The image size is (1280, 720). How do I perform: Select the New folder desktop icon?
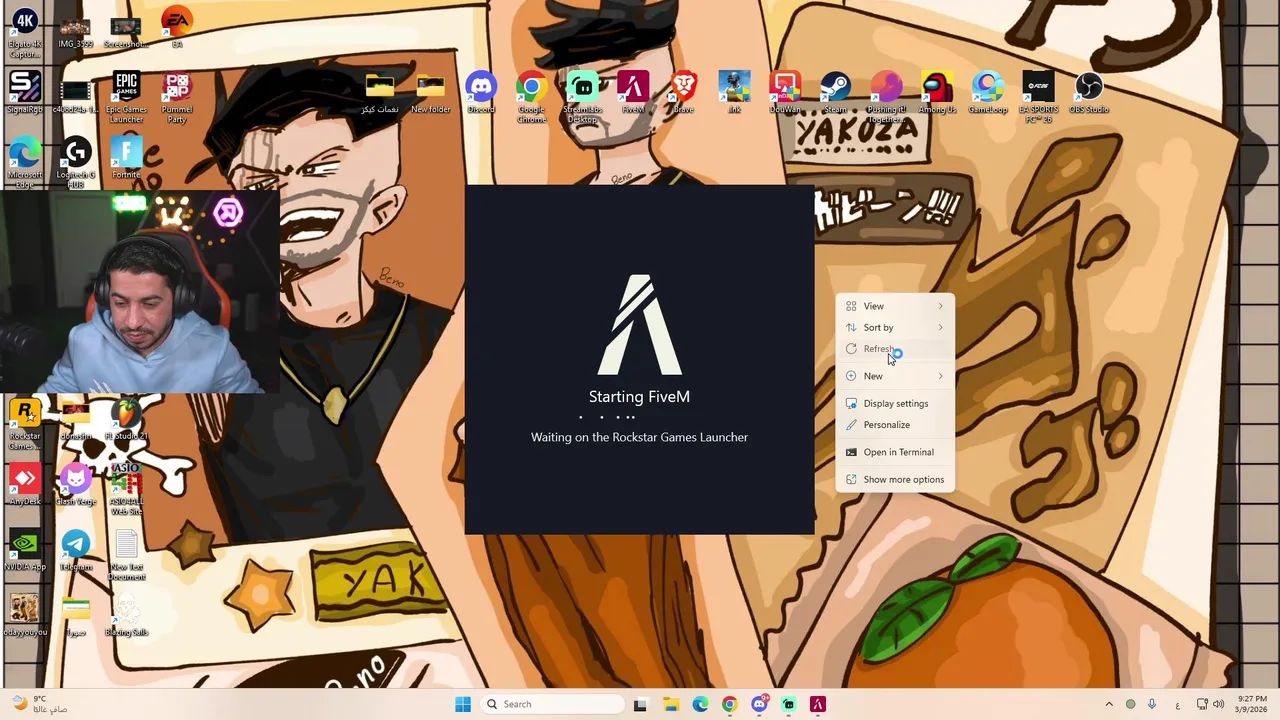click(431, 93)
